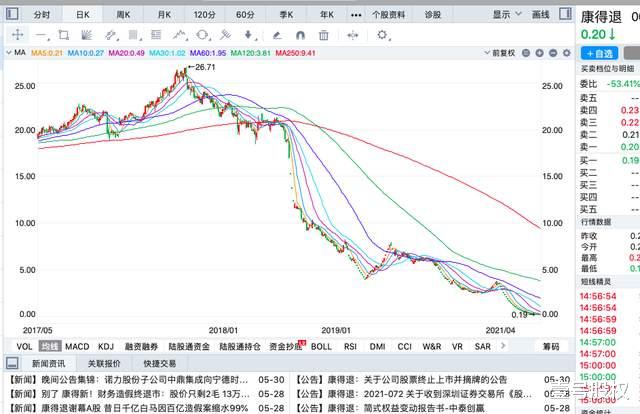The width and height of the screenshot is (640, 414).
Task: Open the more periods ellipsis menu
Action: click(356, 15)
